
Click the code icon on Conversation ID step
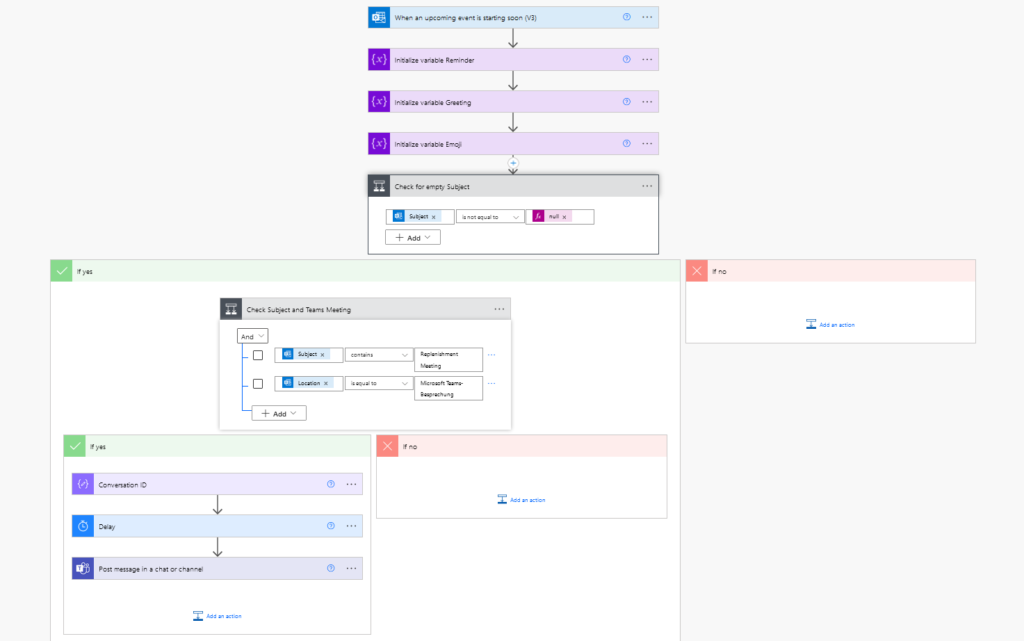coord(82,484)
